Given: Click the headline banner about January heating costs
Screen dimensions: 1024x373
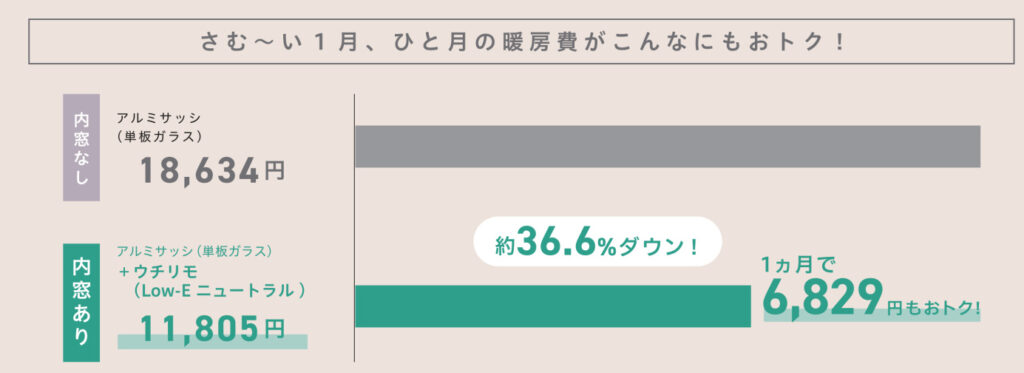Looking at the screenshot, I should (520, 41).
